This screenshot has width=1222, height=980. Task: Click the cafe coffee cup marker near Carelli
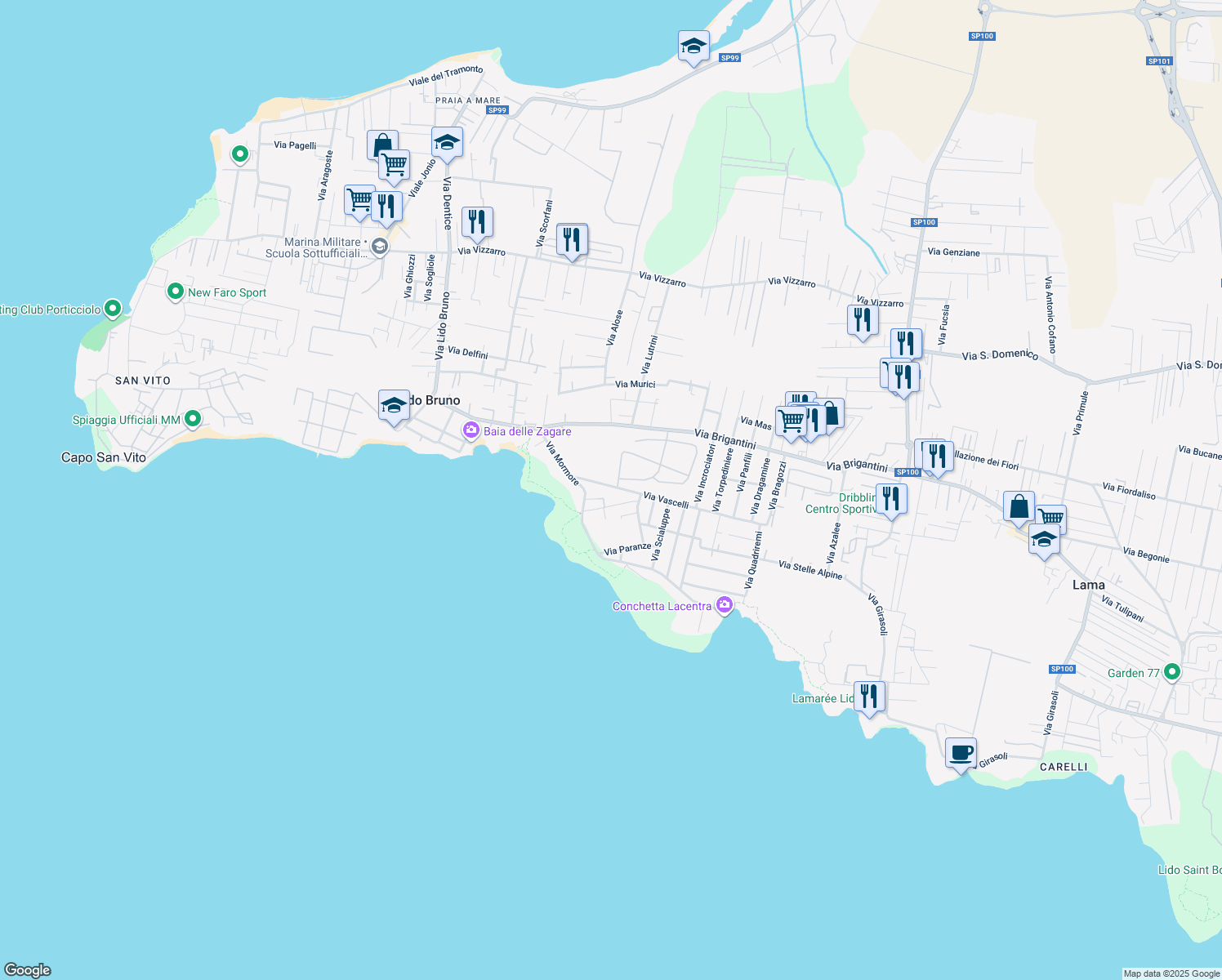click(x=961, y=753)
